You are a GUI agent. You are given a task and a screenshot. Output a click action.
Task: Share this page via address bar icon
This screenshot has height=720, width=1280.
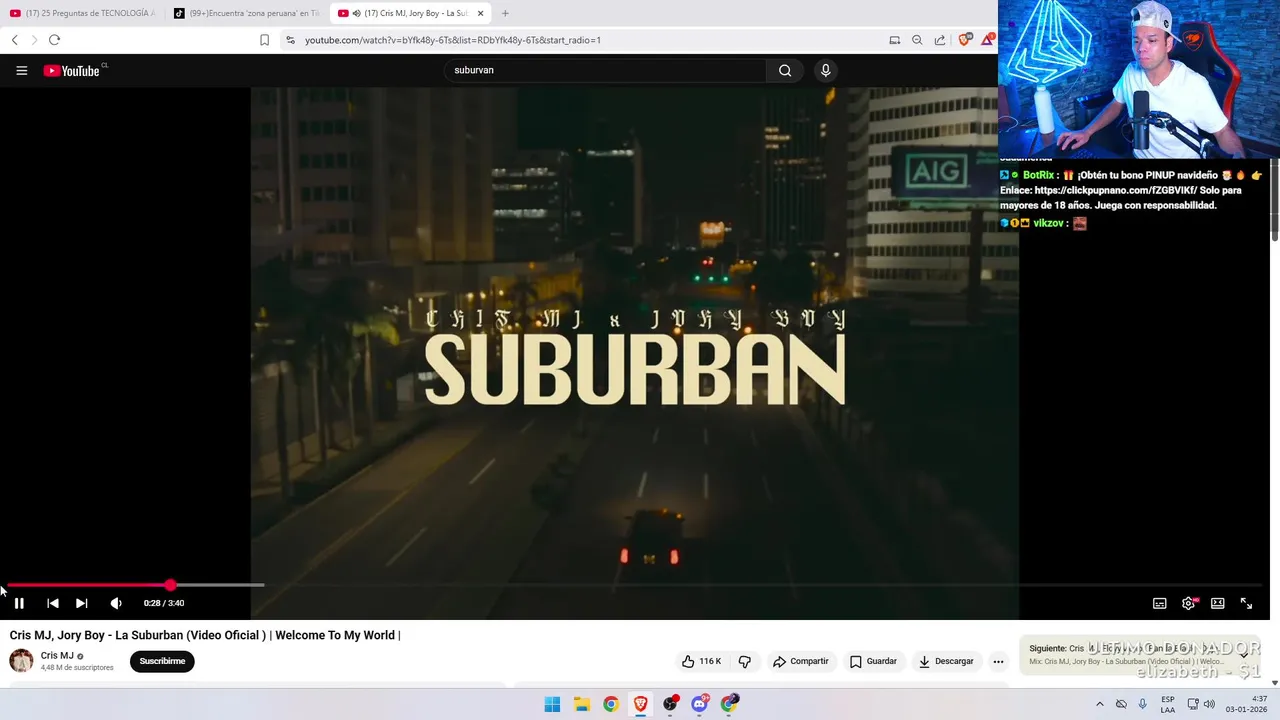coord(940,40)
